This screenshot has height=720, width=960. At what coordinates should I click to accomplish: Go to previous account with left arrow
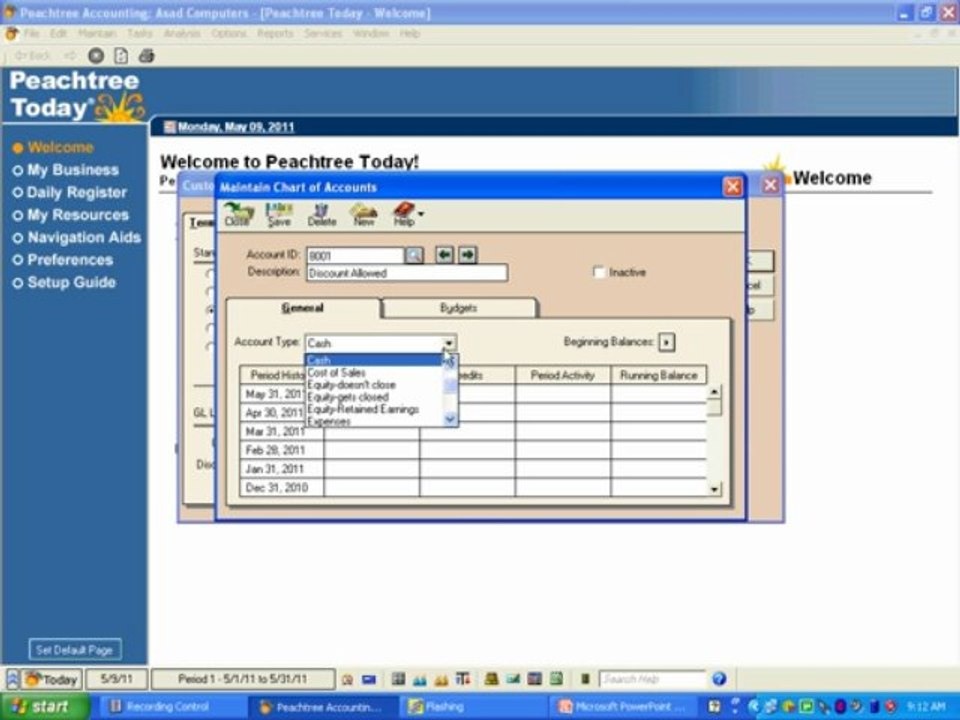pyautogui.click(x=444, y=255)
